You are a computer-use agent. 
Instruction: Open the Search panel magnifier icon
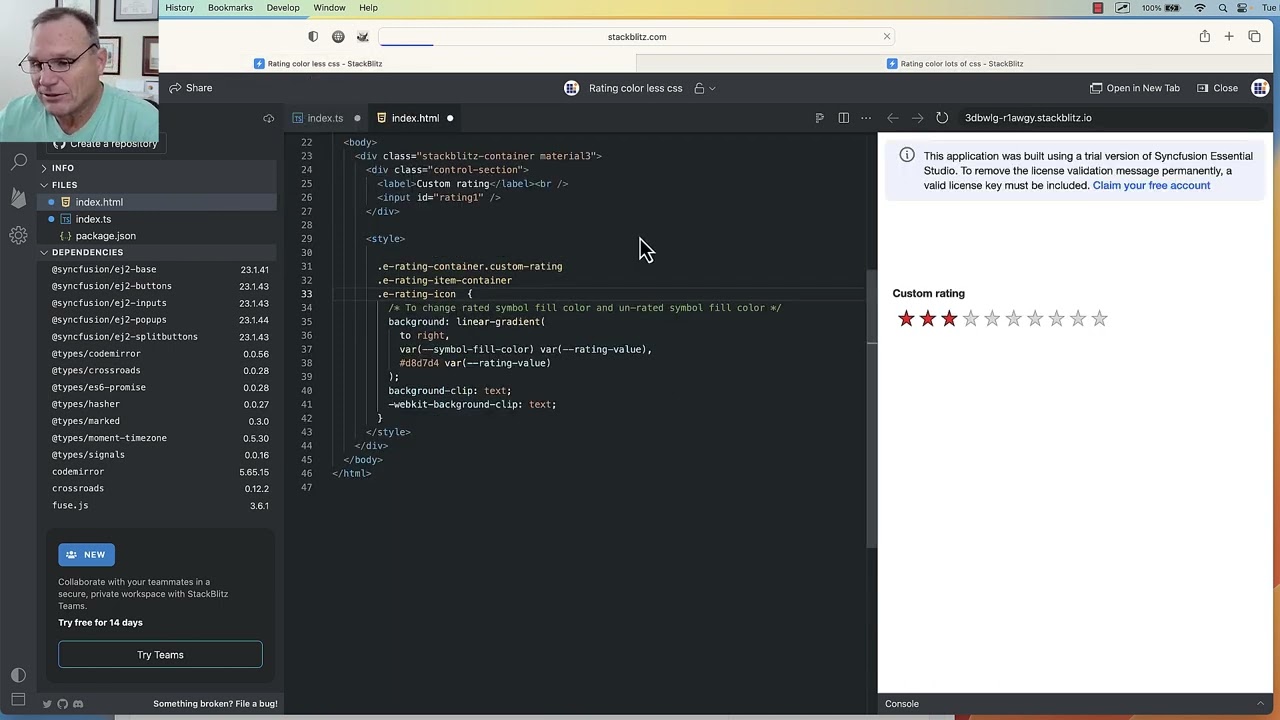[18, 160]
